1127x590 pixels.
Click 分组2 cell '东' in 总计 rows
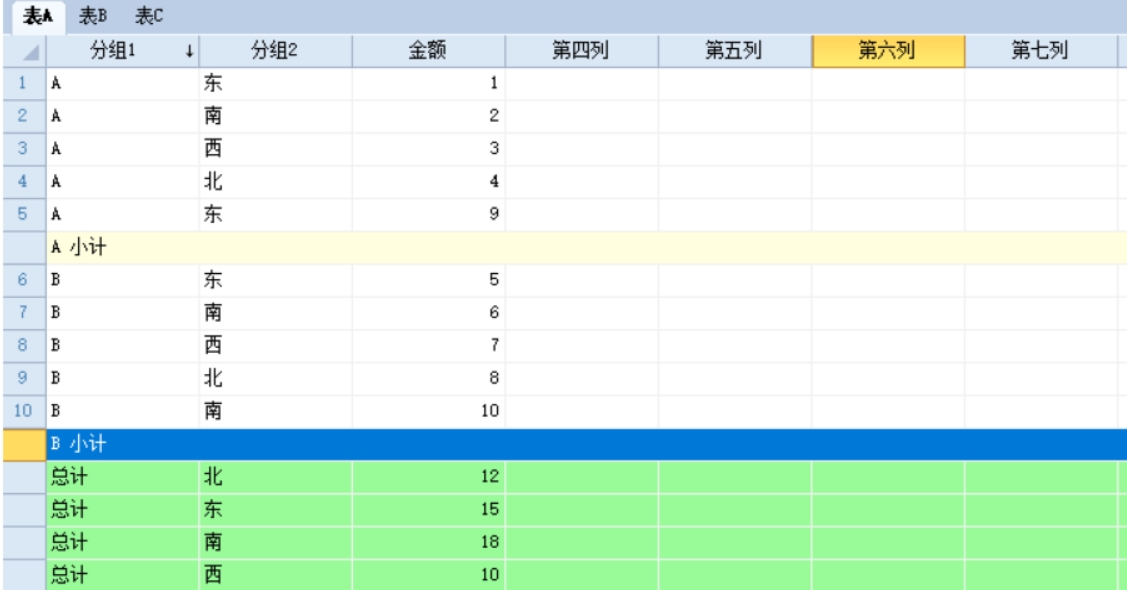pyautogui.click(x=275, y=510)
